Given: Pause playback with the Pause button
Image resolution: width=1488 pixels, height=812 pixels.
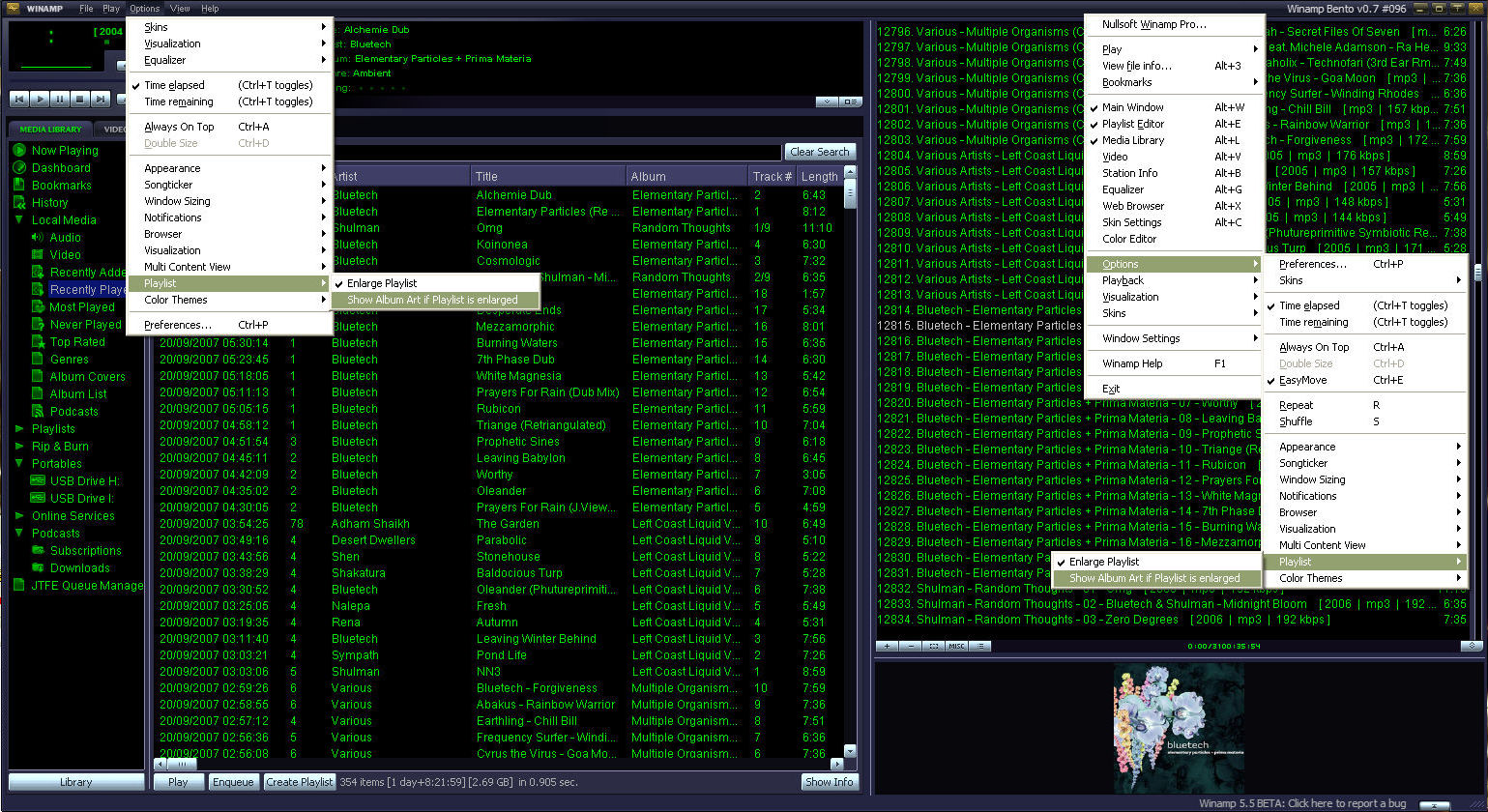Looking at the screenshot, I should [x=60, y=99].
